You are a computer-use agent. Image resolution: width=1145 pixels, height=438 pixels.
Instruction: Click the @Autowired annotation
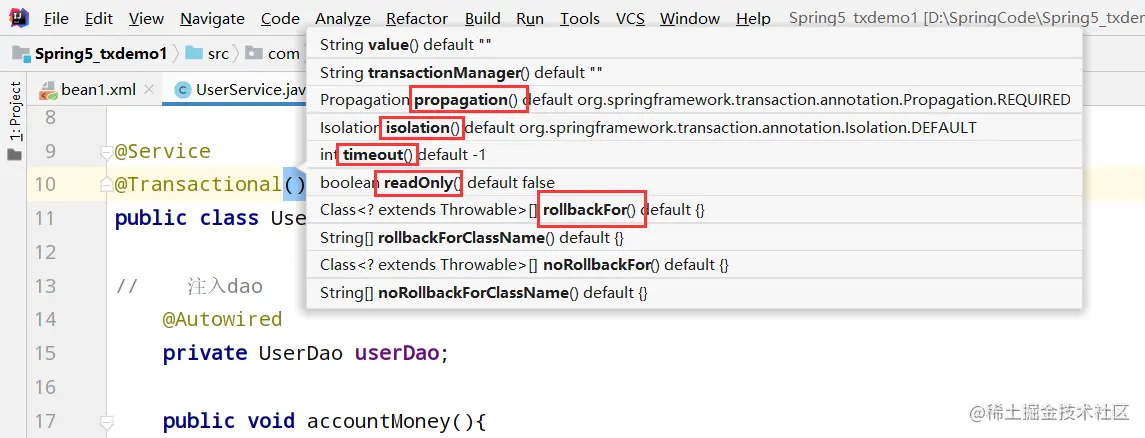coord(222,320)
